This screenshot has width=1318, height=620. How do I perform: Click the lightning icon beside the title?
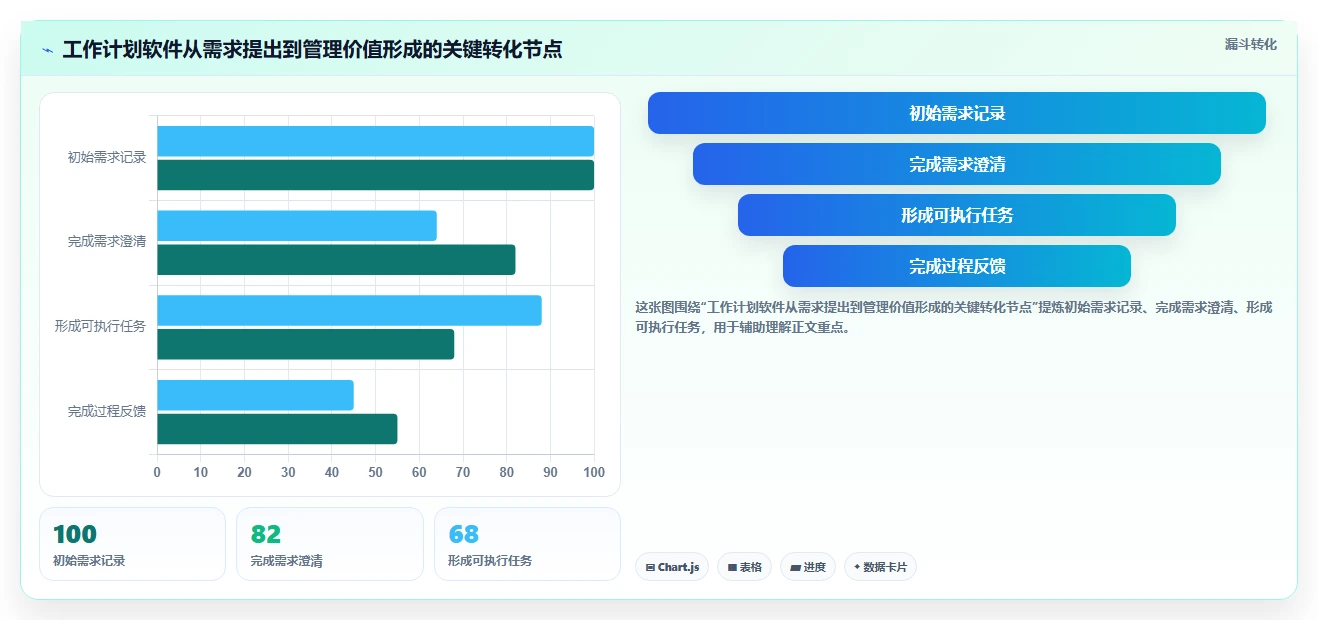(x=48, y=50)
